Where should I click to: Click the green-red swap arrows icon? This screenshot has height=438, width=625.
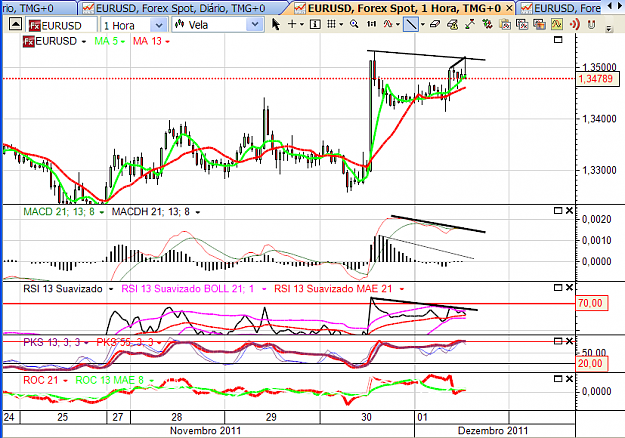[487, 25]
